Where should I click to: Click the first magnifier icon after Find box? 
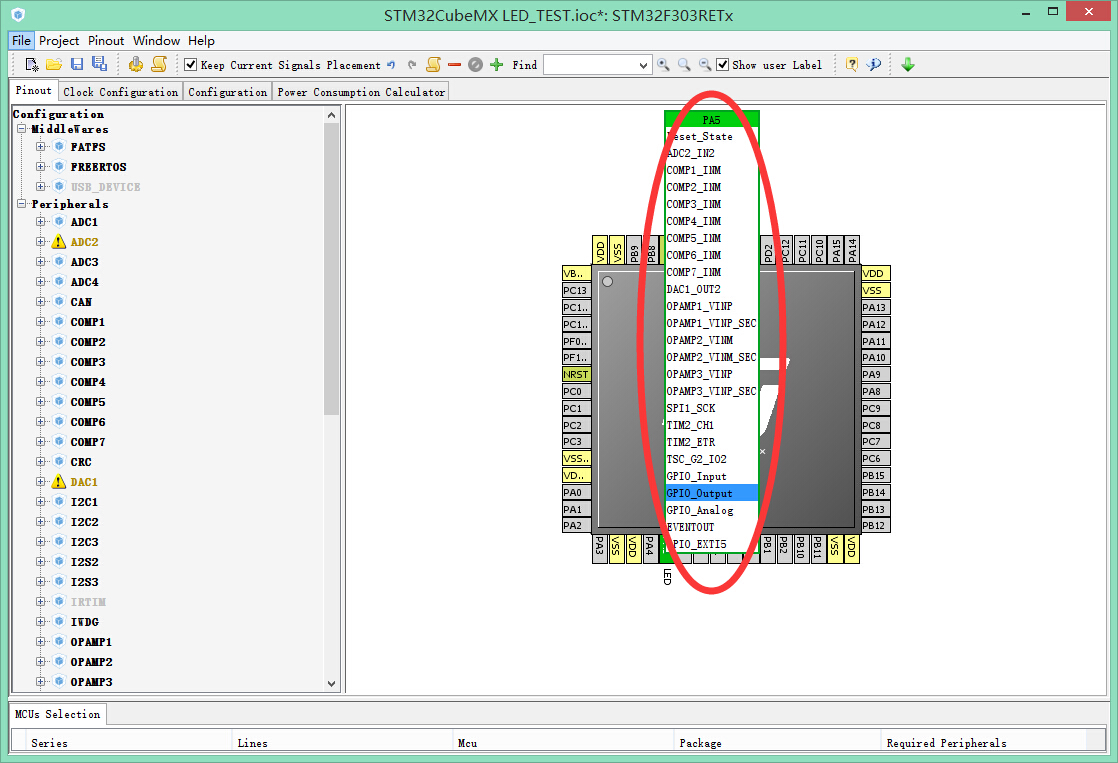click(x=664, y=65)
